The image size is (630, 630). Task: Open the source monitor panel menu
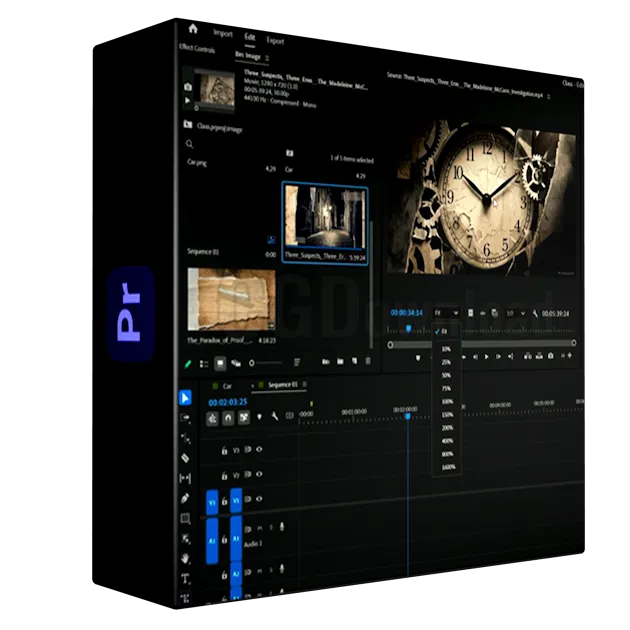548,96
